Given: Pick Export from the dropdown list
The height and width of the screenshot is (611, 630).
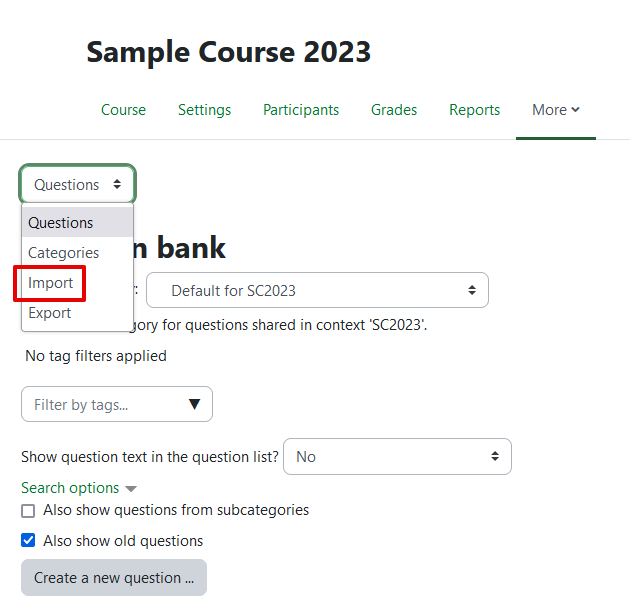Looking at the screenshot, I should [x=50, y=313].
